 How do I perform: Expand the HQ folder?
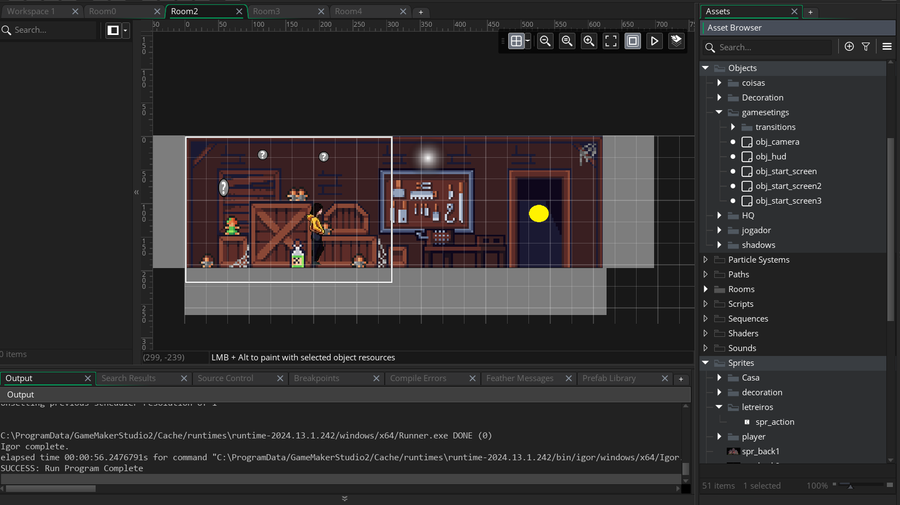(719, 215)
